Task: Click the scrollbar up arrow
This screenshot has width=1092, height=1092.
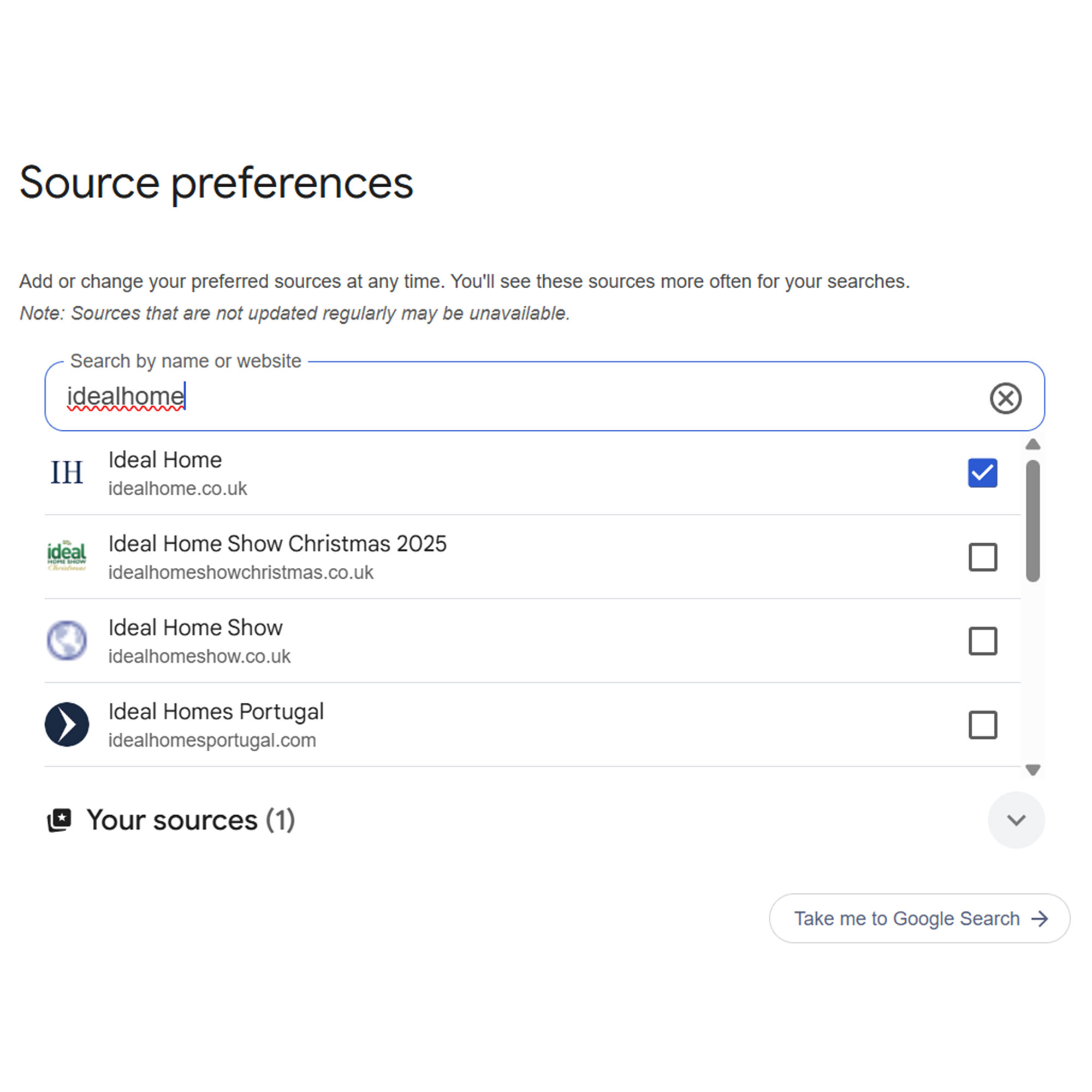Action: click(x=1033, y=444)
